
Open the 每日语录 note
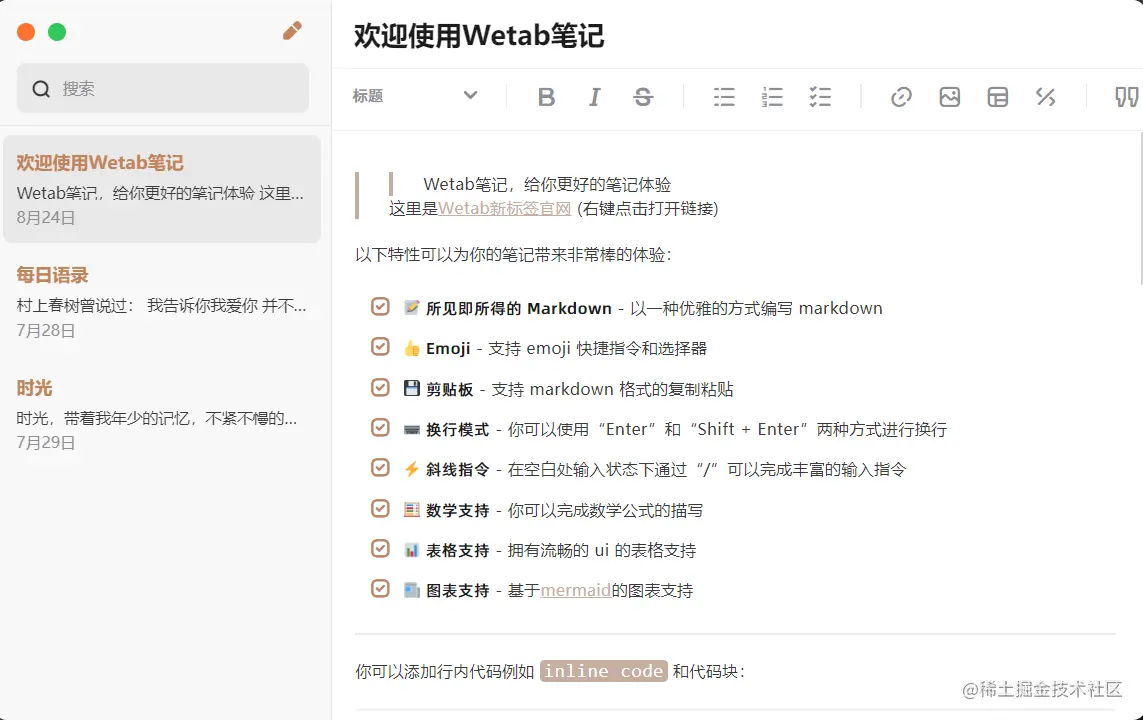pyautogui.click(x=162, y=302)
